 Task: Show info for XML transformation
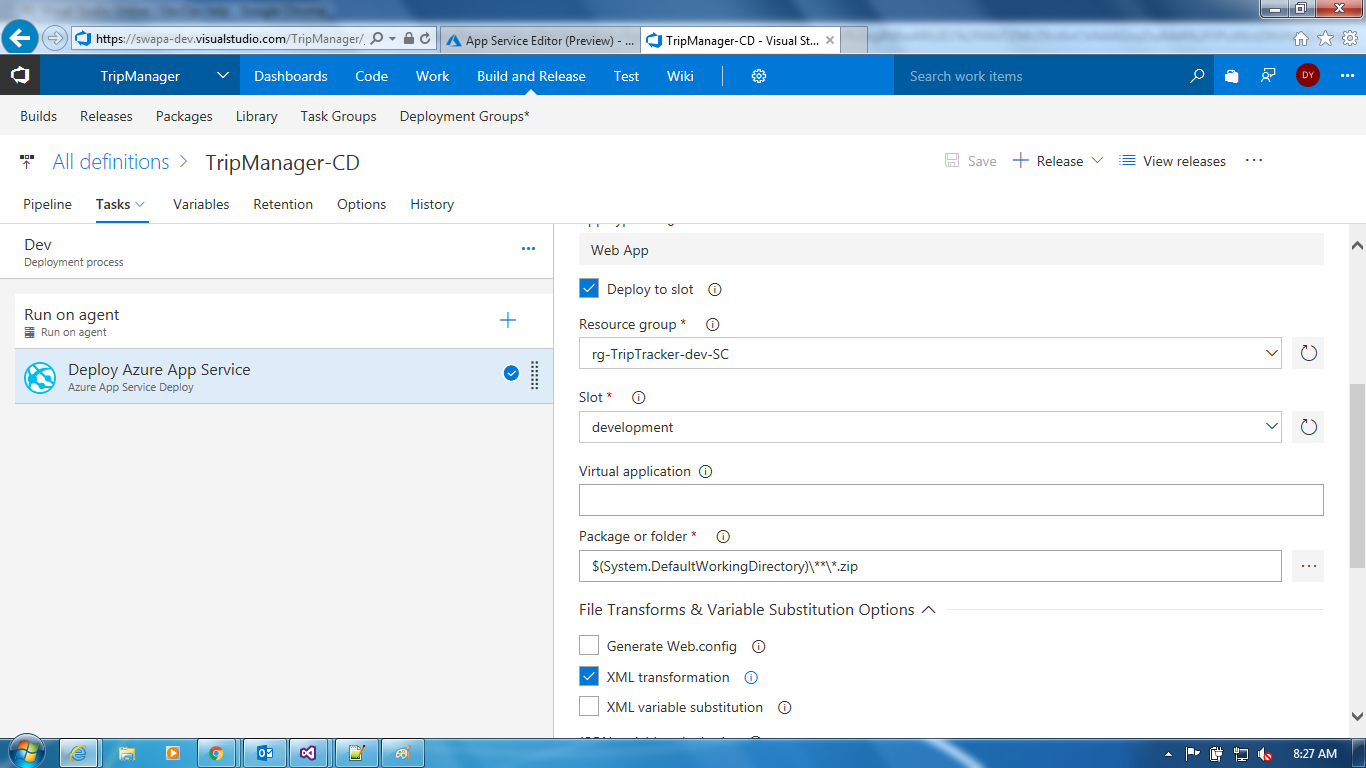(x=751, y=677)
